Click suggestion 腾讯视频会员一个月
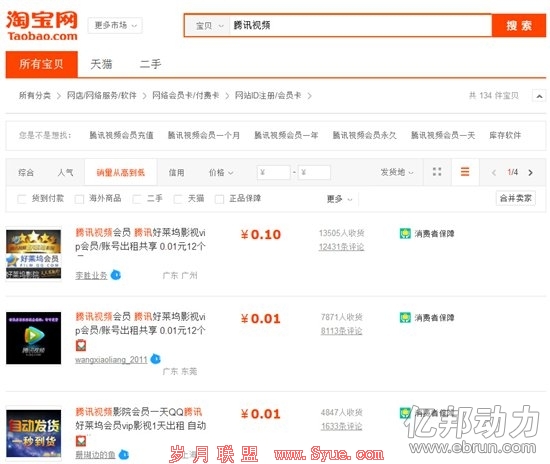The image size is (550, 464). click(203, 135)
